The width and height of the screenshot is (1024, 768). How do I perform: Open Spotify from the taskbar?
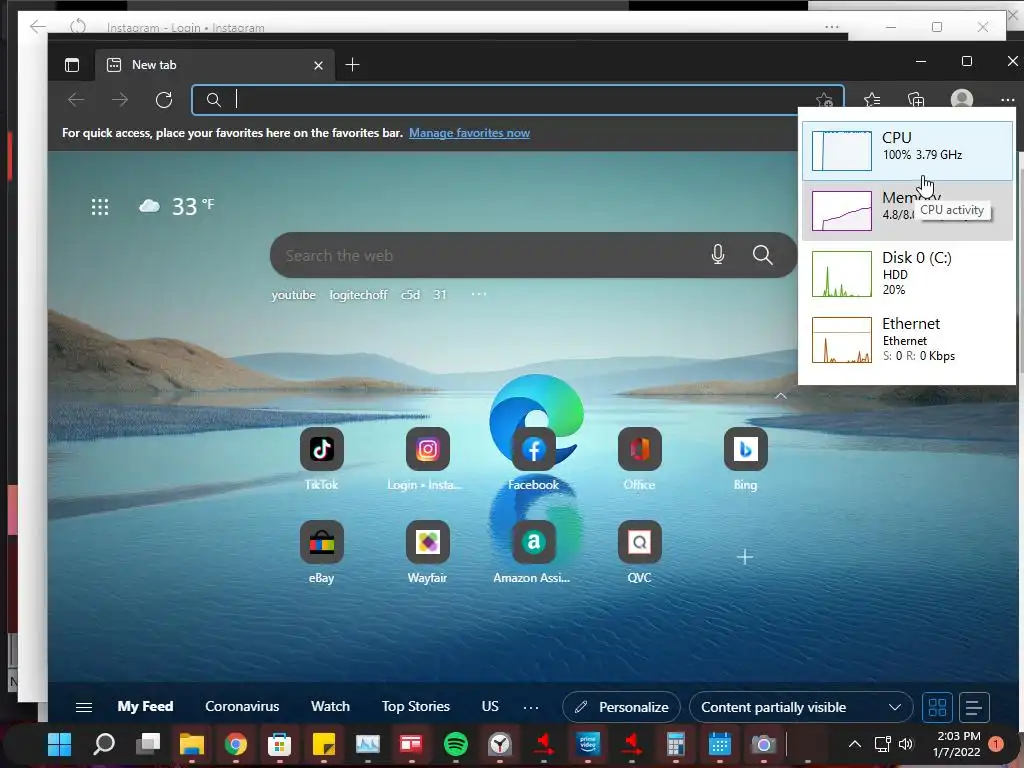coord(455,744)
